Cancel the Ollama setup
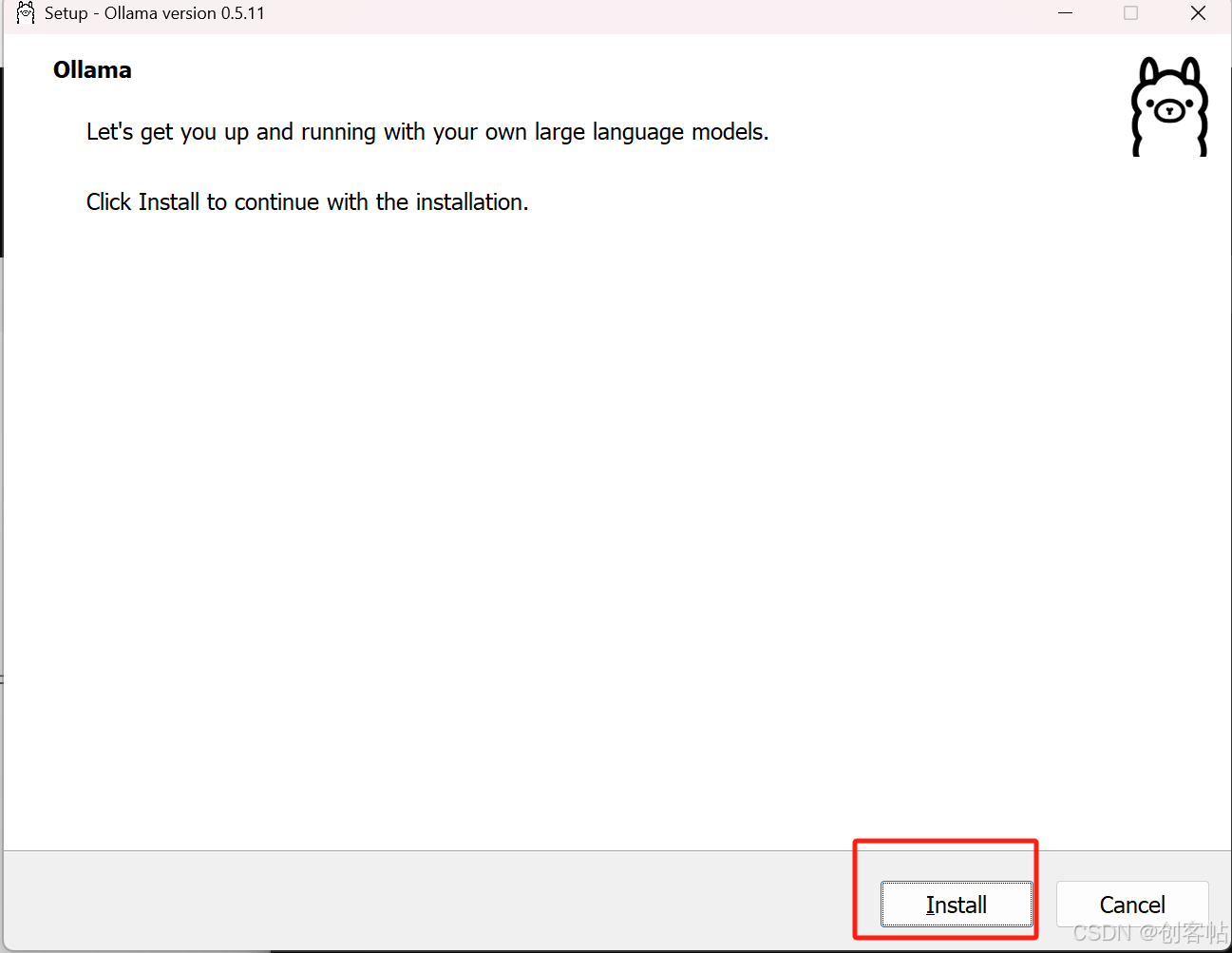The image size is (1232, 953). 1132,905
